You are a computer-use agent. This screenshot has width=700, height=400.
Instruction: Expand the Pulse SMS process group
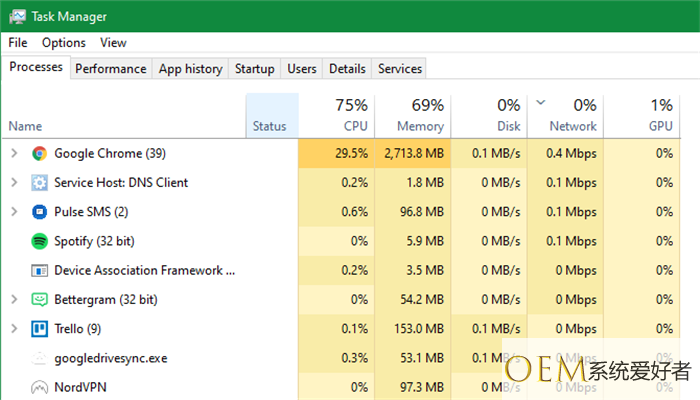[13, 212]
